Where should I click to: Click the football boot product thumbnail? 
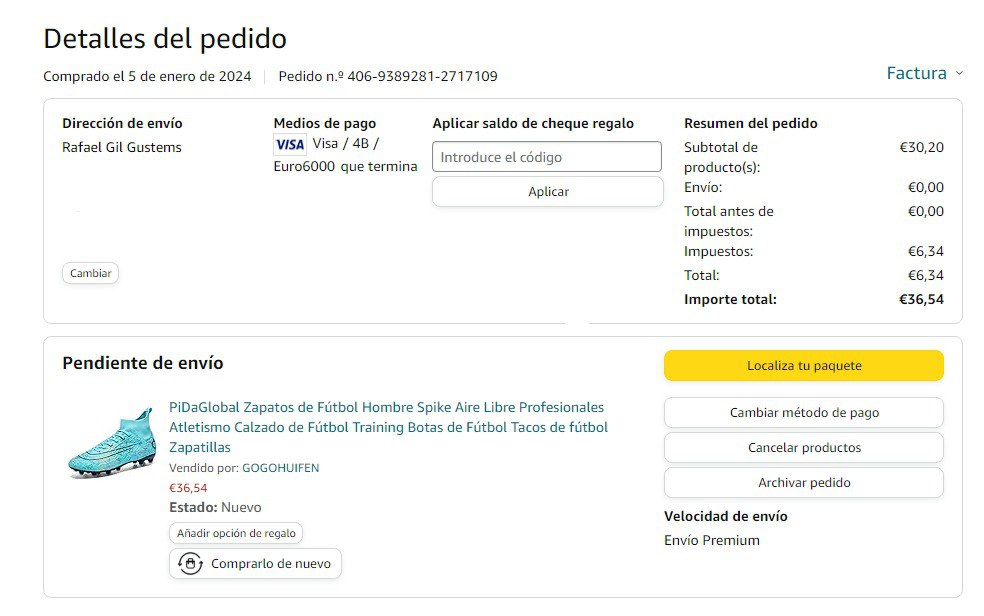[111, 442]
